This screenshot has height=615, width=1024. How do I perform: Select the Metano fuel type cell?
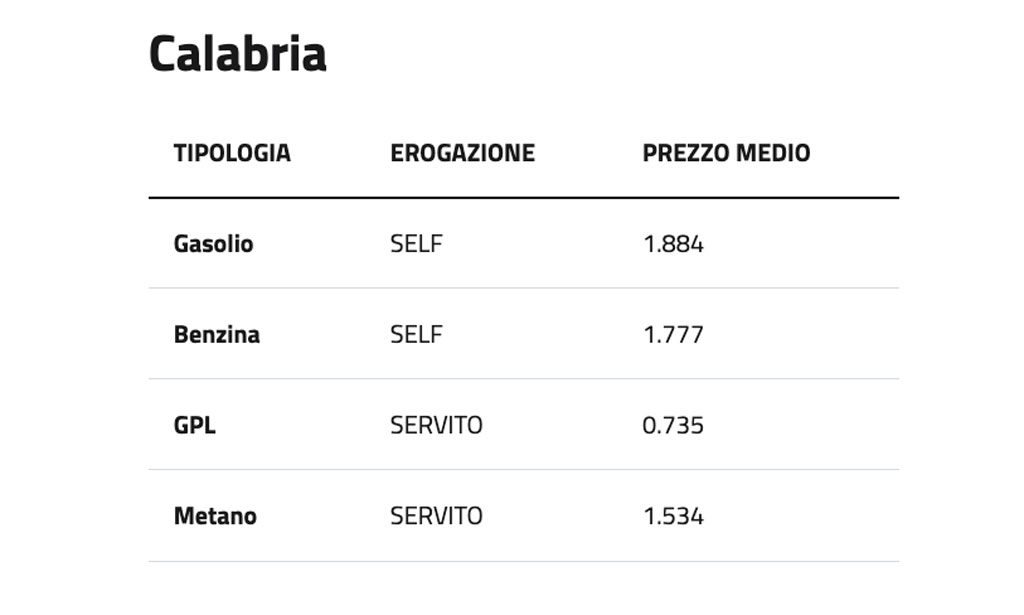[x=215, y=516]
